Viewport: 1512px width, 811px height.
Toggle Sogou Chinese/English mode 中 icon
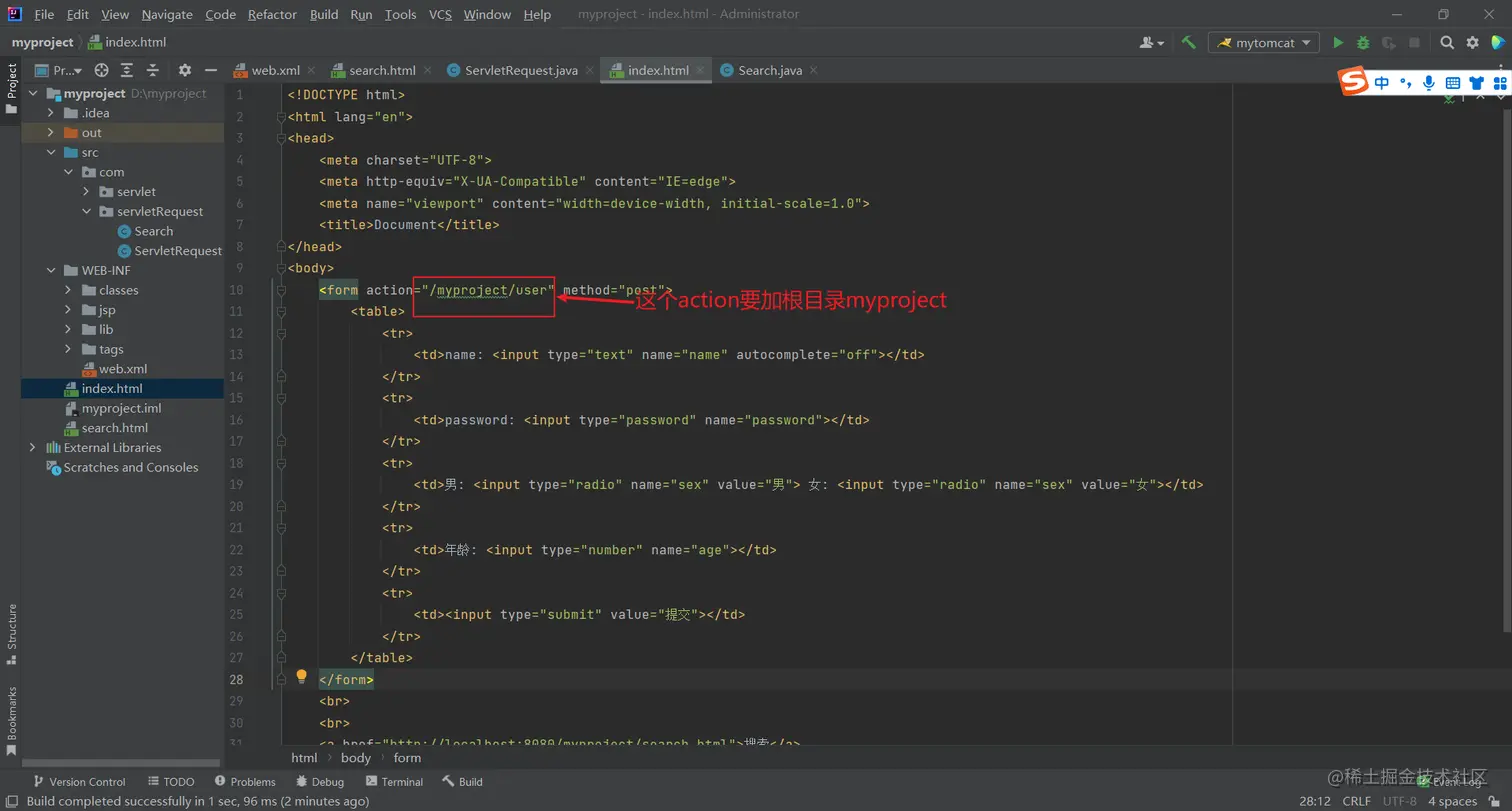[x=1382, y=83]
